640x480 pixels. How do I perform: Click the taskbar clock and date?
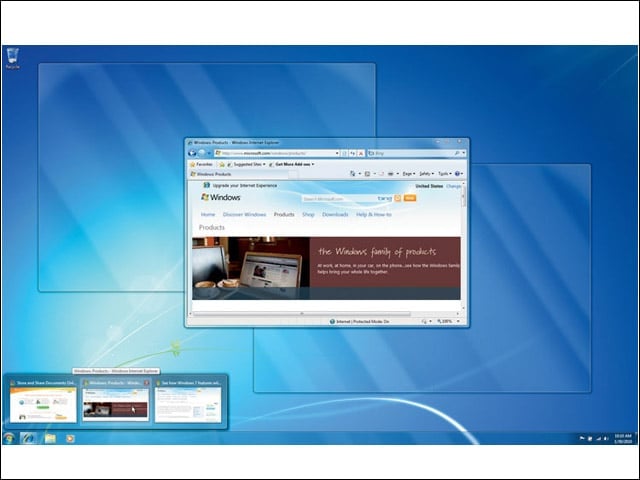[x=623, y=438]
